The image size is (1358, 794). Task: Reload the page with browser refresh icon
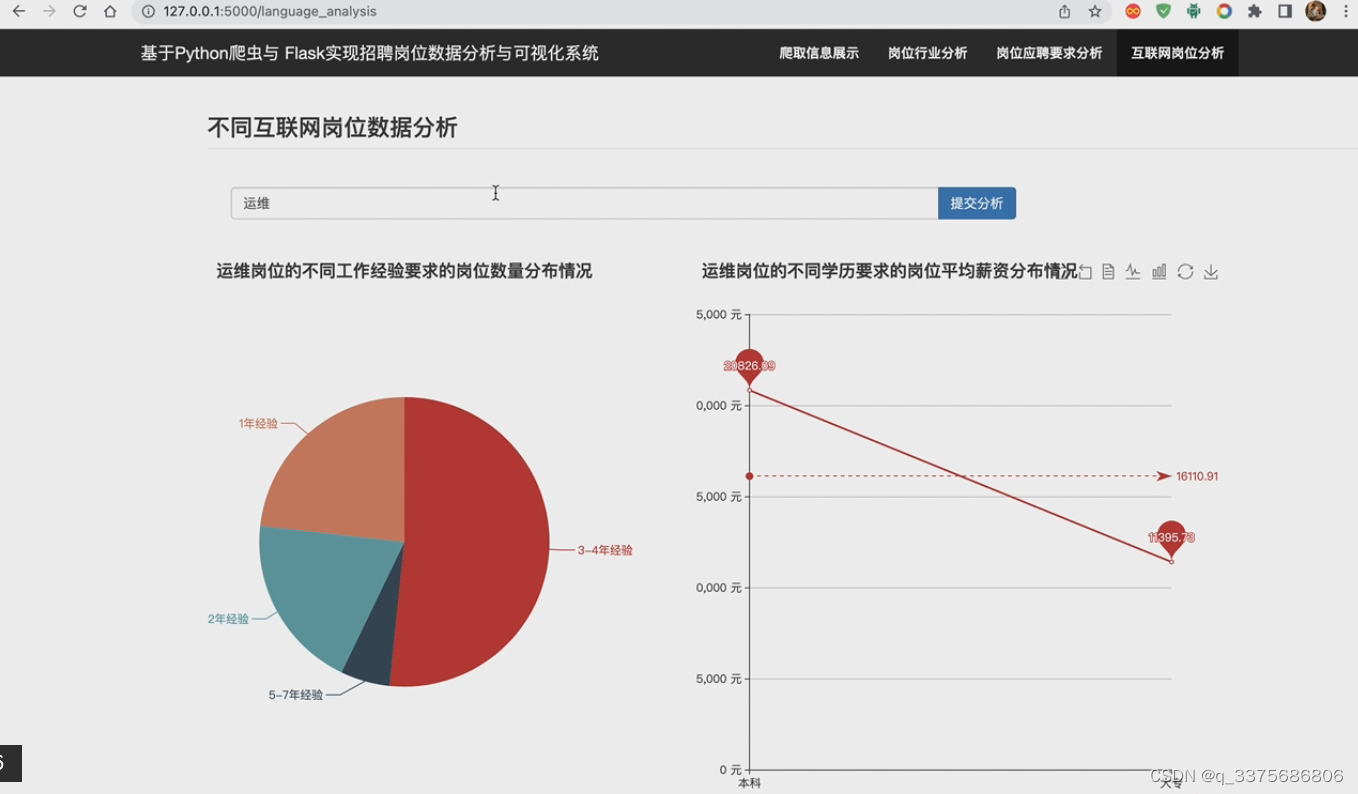80,12
